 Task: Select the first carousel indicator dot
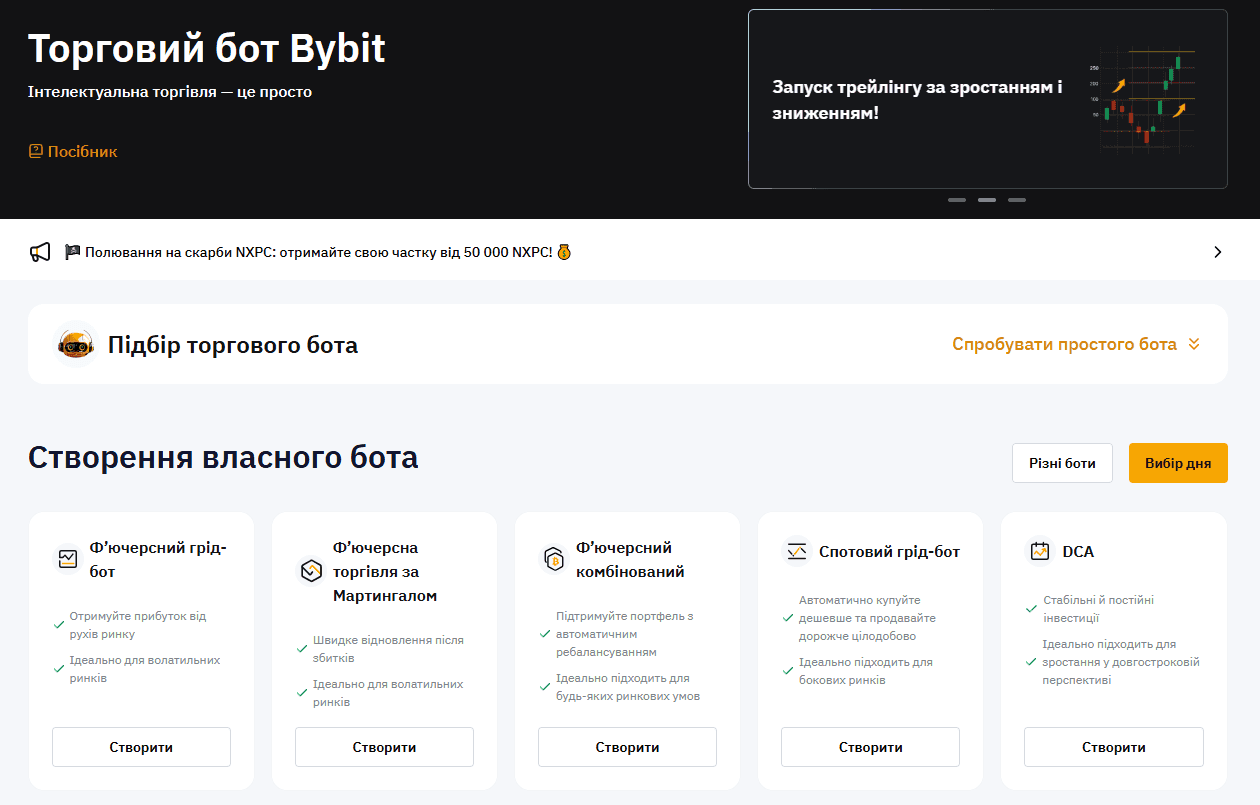pyautogui.click(x=957, y=200)
